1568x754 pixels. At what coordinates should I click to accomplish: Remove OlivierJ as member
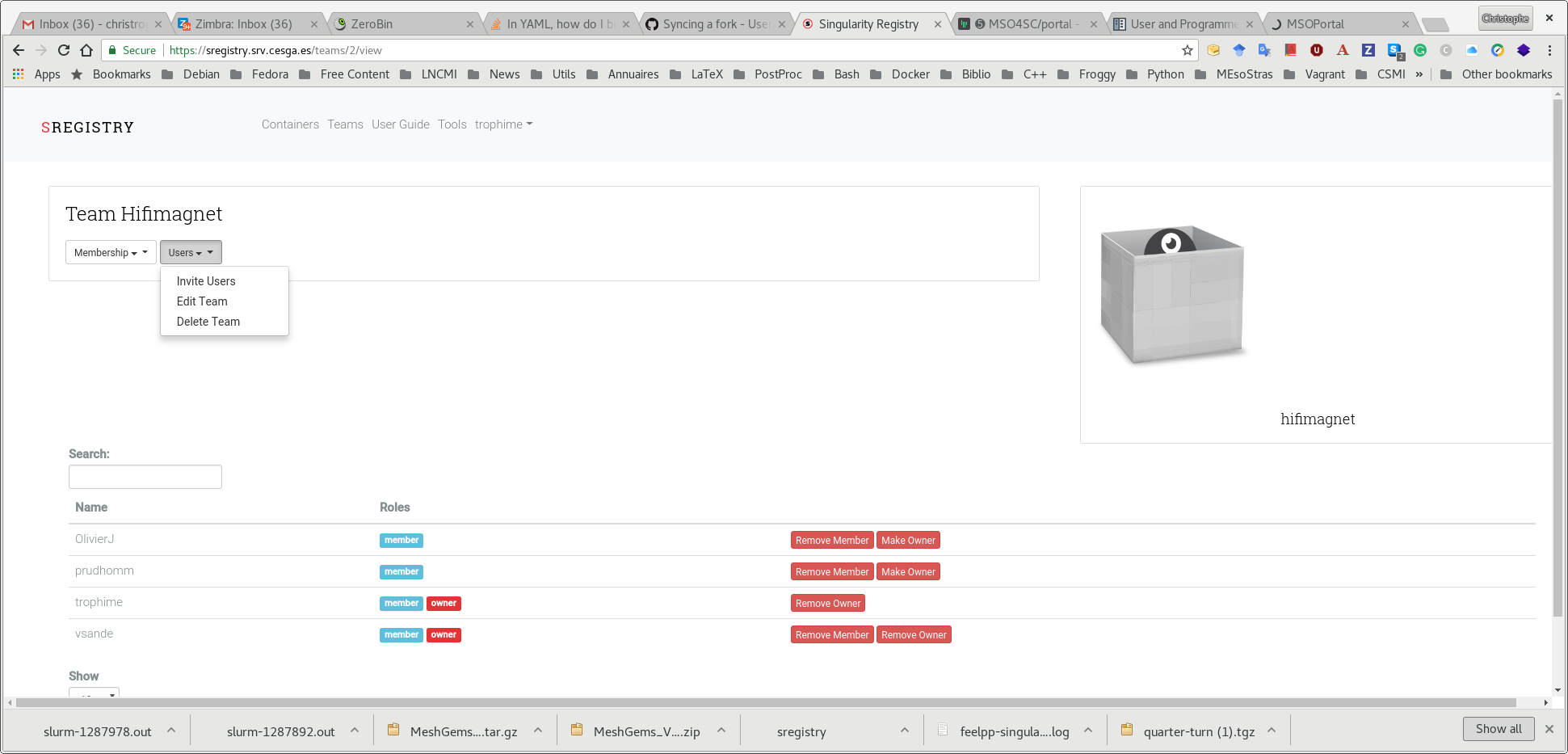[x=832, y=541]
